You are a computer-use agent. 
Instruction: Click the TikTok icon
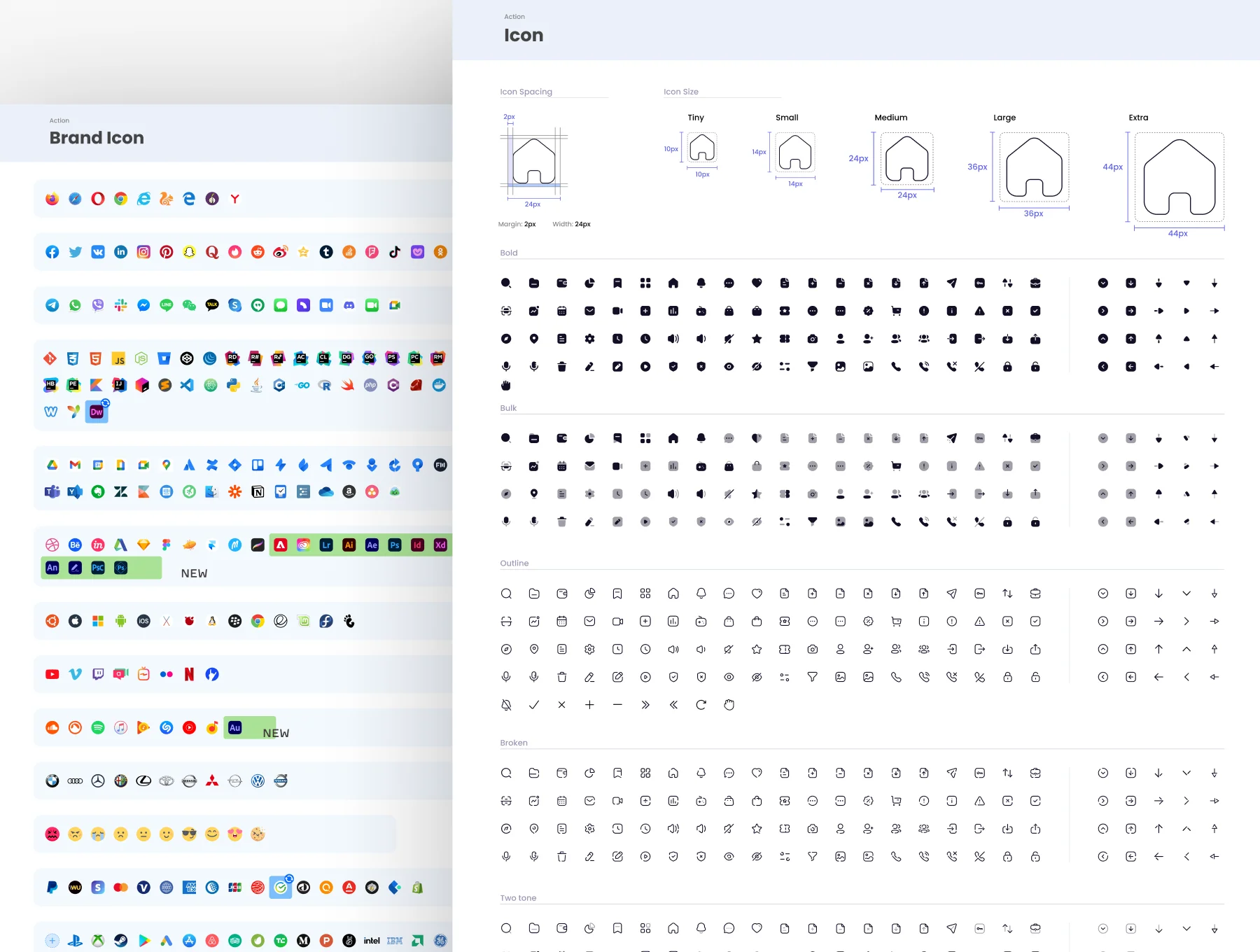pos(395,252)
